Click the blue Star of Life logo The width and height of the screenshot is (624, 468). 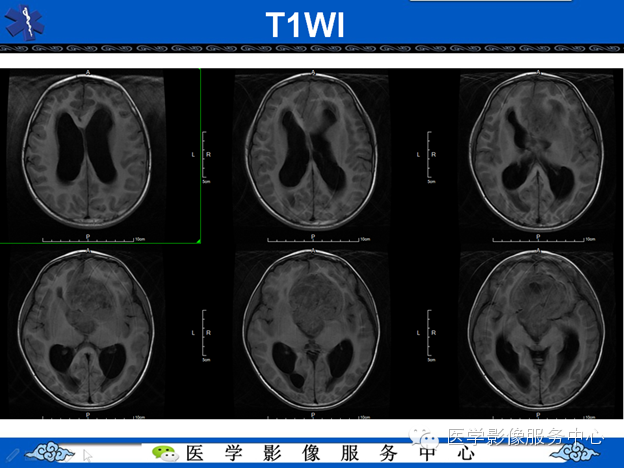click(25, 22)
